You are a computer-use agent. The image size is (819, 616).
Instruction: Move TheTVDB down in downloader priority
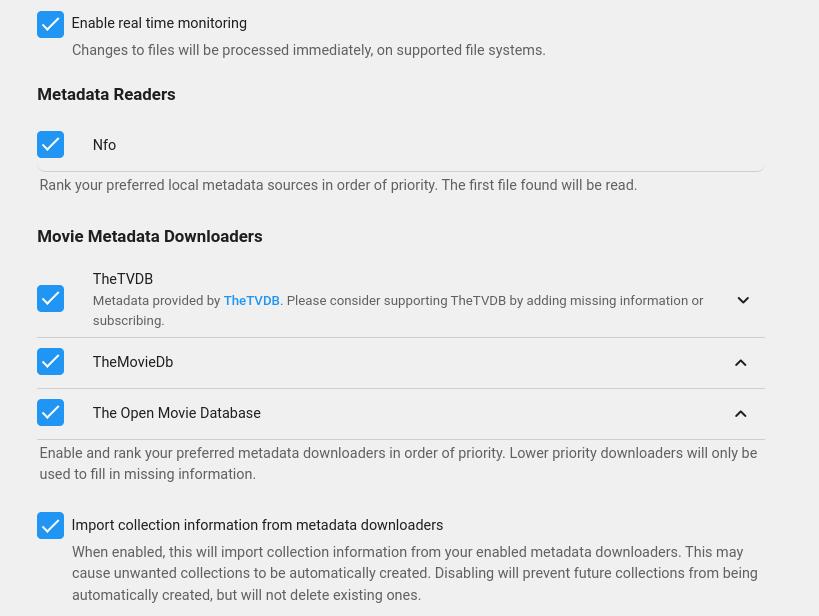742,300
